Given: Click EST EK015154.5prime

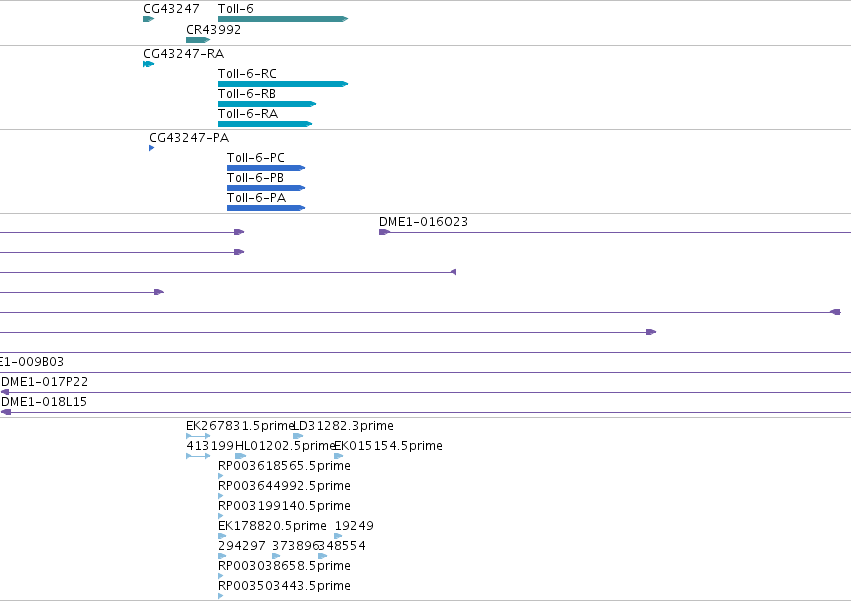Looking at the screenshot, I should [389, 446].
